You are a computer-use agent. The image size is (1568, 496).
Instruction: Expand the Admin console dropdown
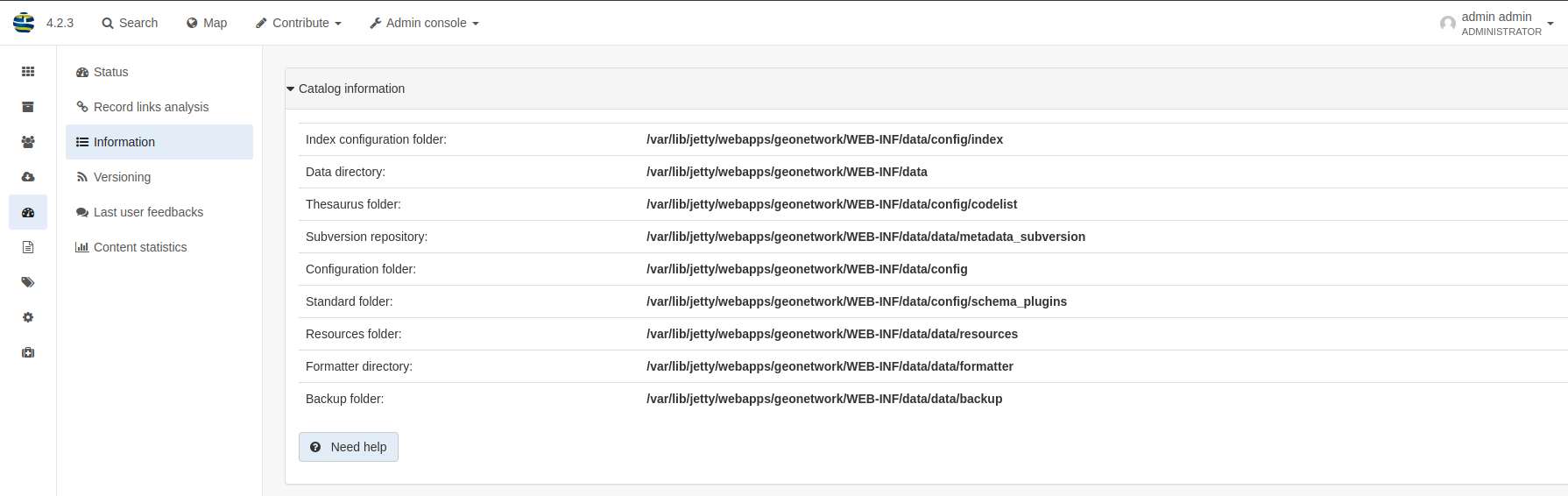tap(424, 23)
